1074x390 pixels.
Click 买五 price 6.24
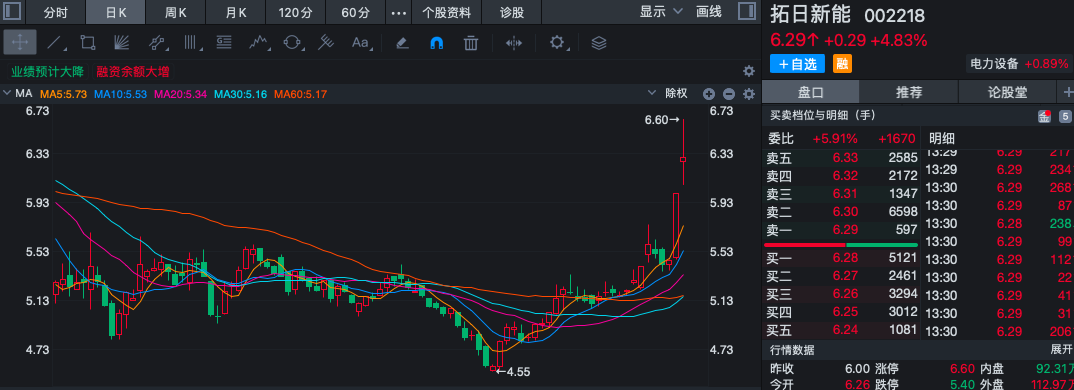coord(845,330)
